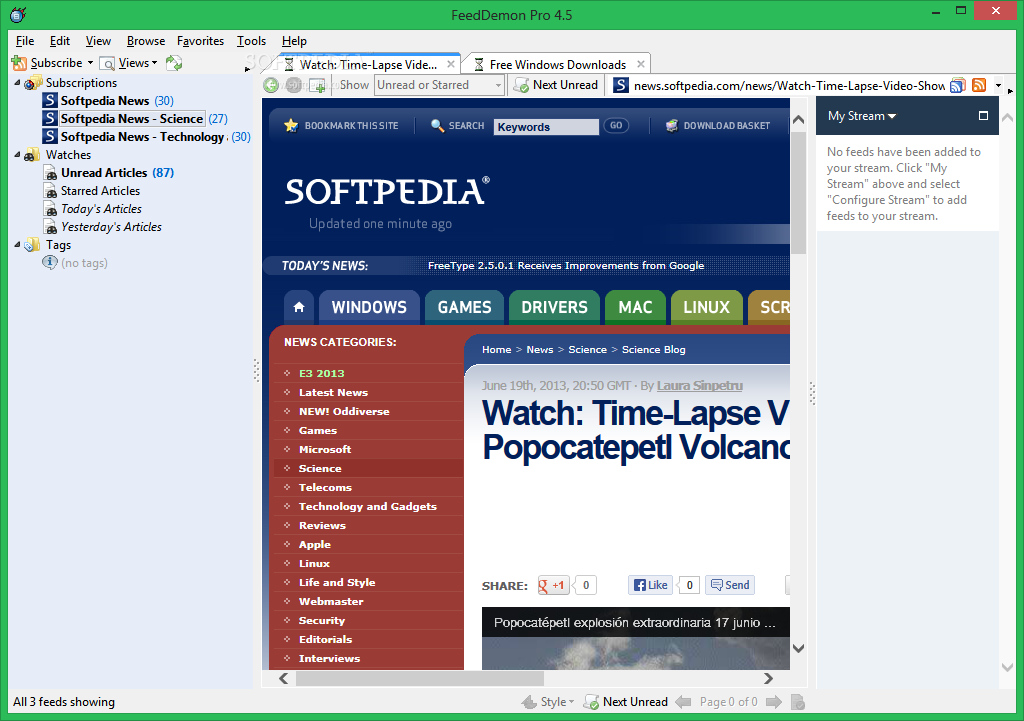This screenshot has height=721, width=1024.
Task: Open the Favorites menu
Action: pos(200,40)
